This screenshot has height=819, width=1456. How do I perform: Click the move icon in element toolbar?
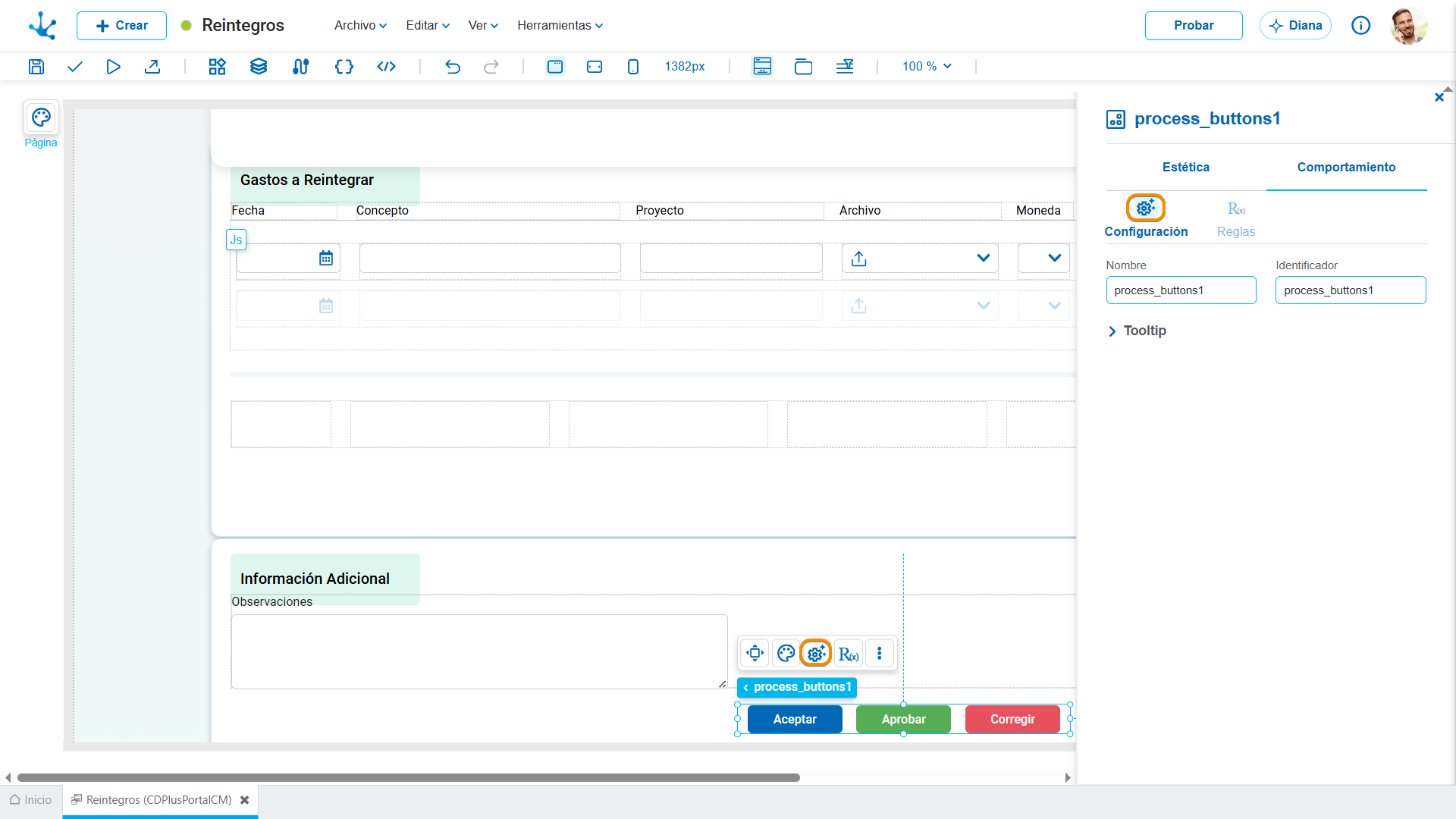(x=755, y=653)
